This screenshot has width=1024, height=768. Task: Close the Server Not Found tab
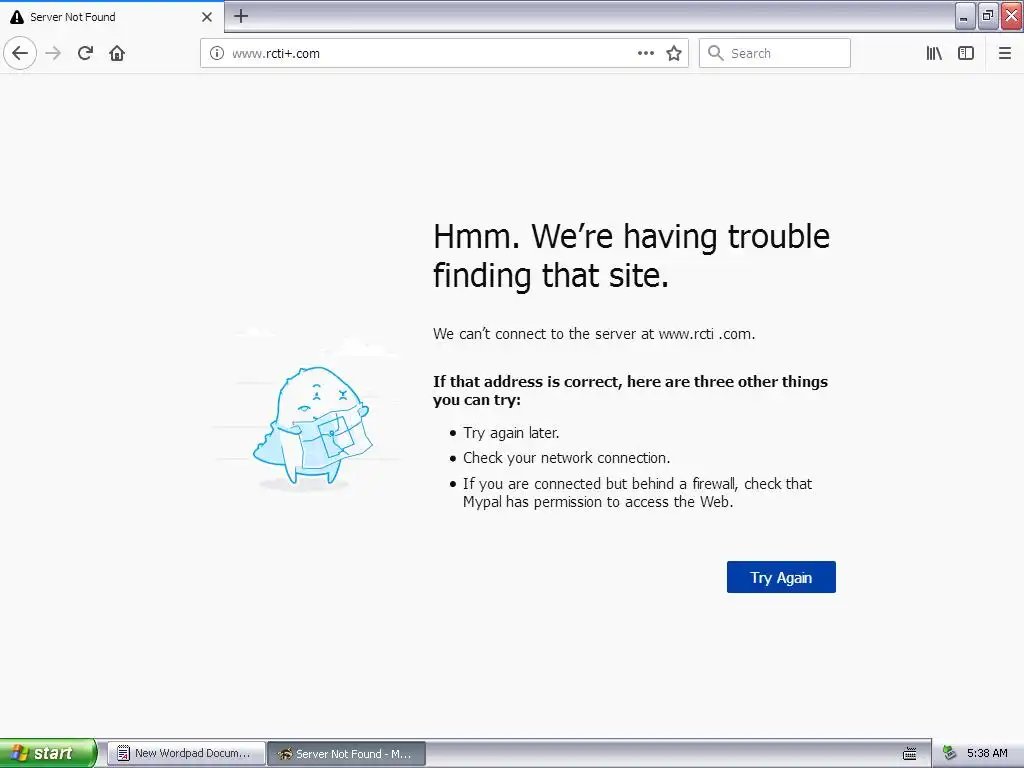point(207,17)
